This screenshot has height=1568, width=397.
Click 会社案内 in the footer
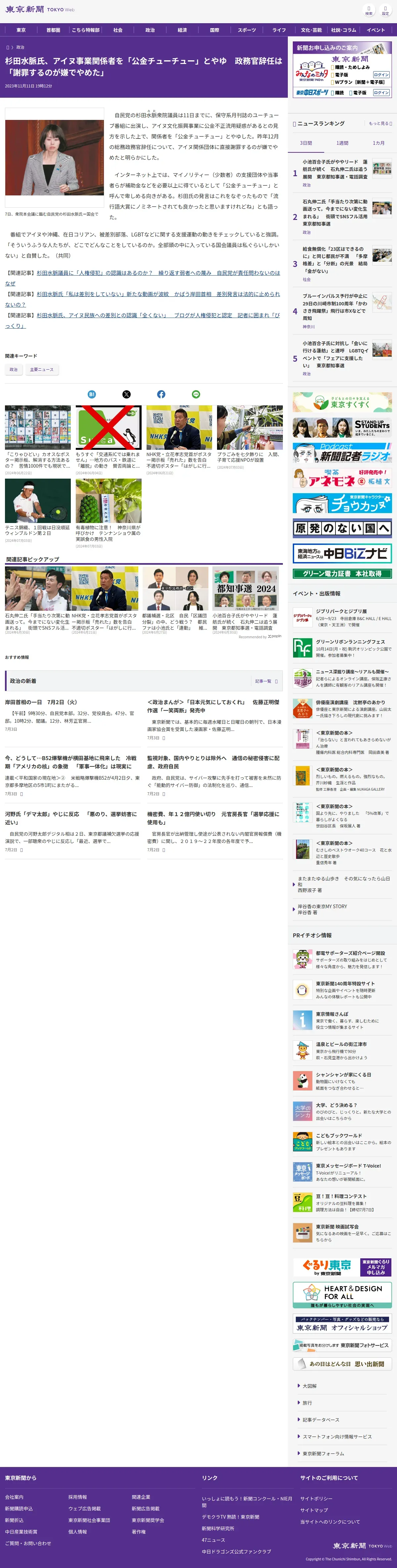point(14,1497)
